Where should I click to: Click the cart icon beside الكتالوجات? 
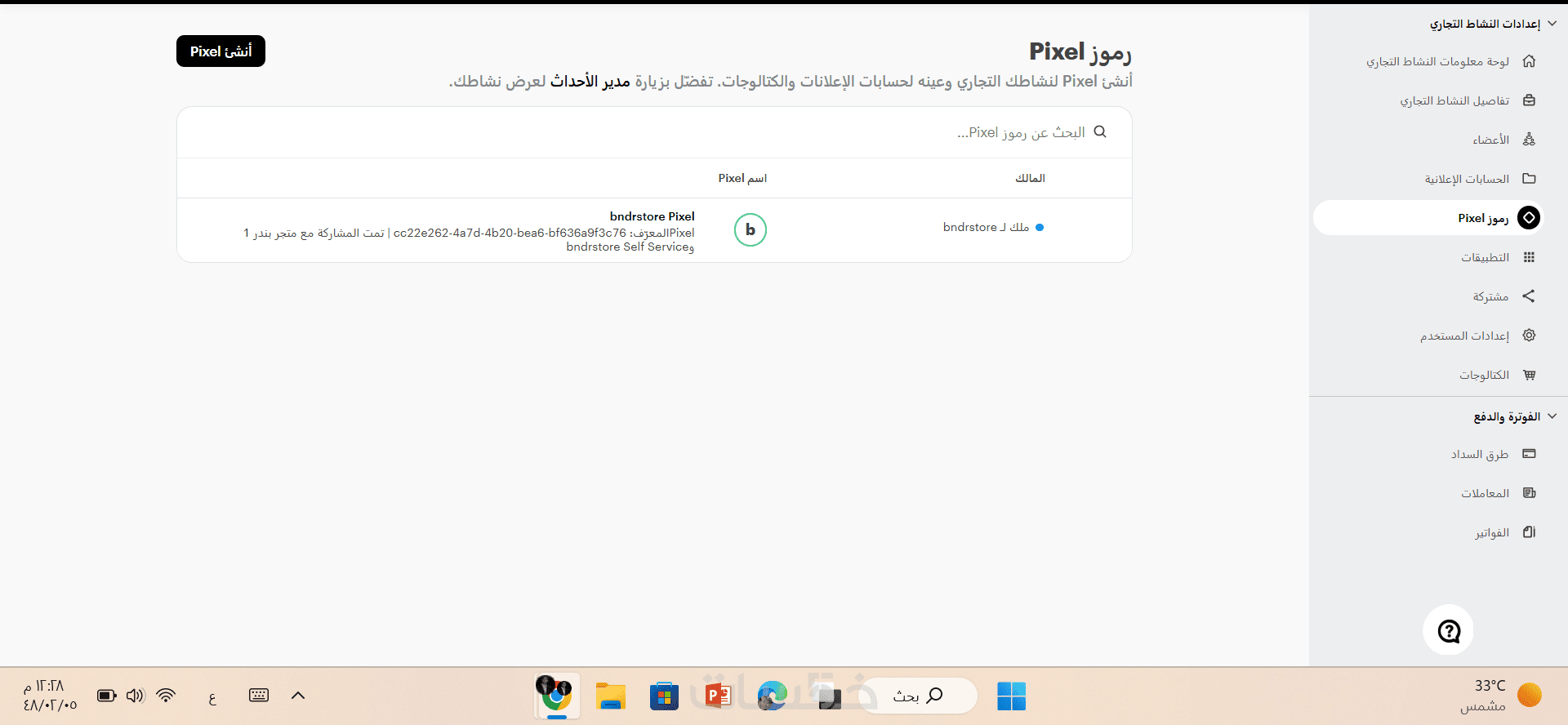(x=1530, y=375)
